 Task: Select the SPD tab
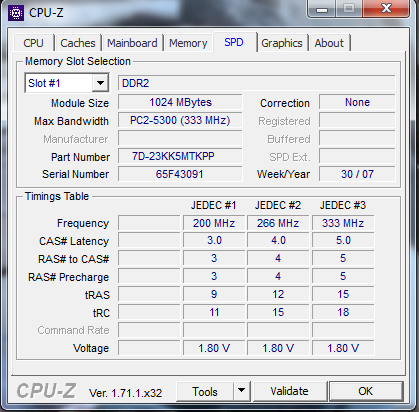pos(234,42)
